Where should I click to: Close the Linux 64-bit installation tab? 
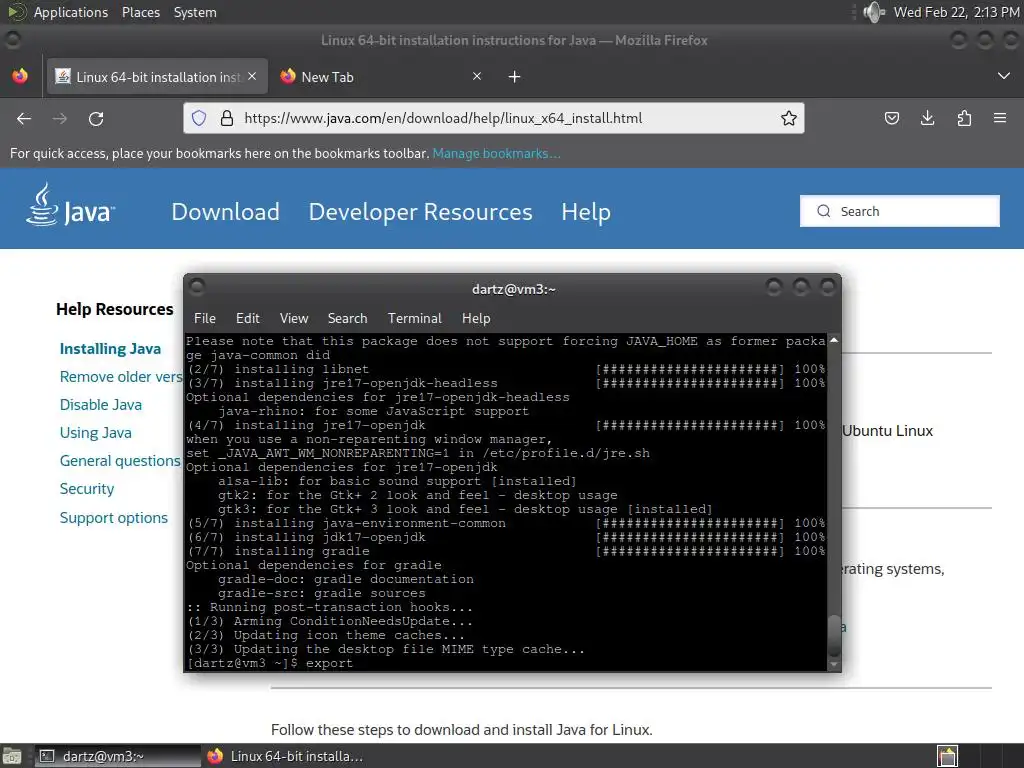click(252, 76)
